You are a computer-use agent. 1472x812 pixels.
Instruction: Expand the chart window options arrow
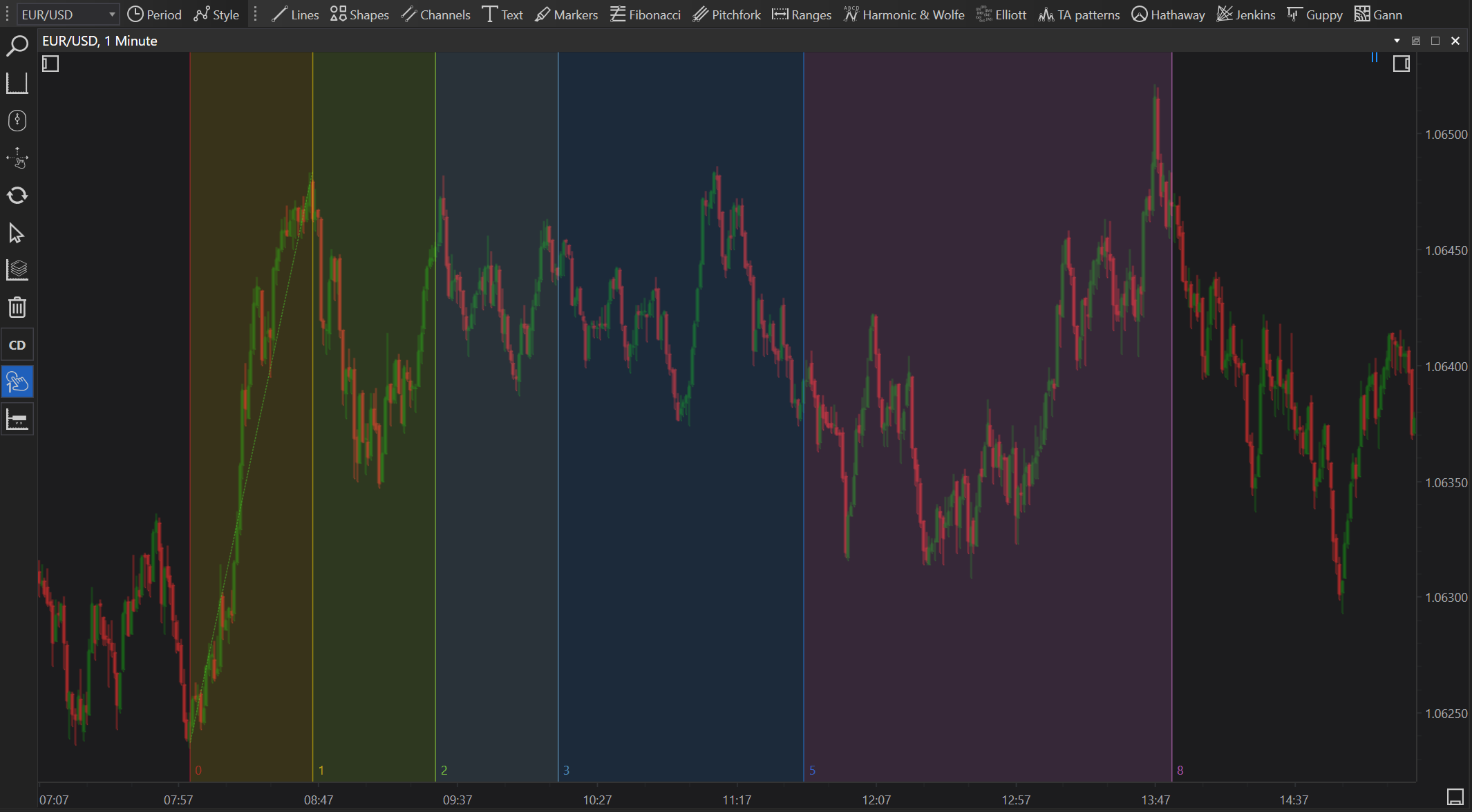(x=1397, y=41)
